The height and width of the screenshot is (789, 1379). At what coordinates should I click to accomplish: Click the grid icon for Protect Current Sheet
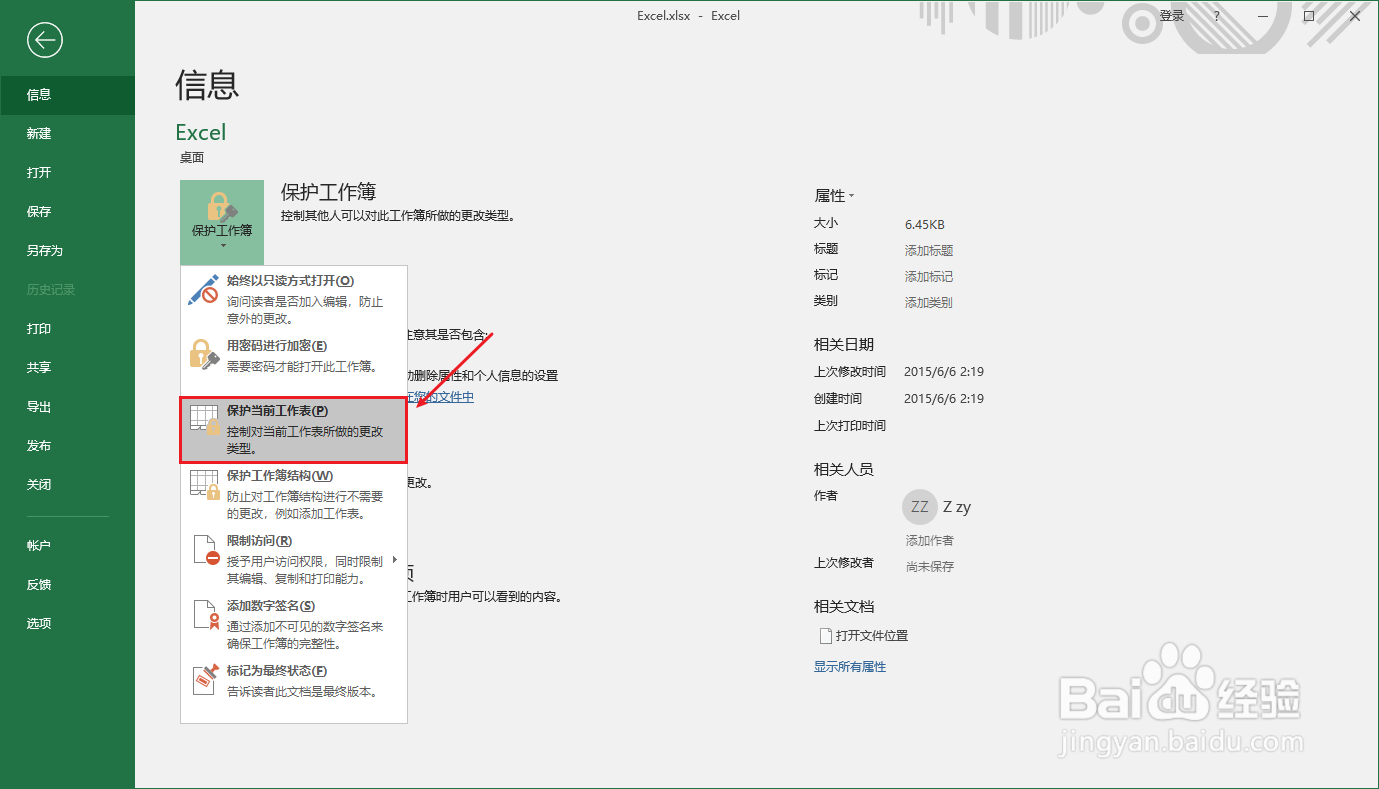tap(204, 420)
